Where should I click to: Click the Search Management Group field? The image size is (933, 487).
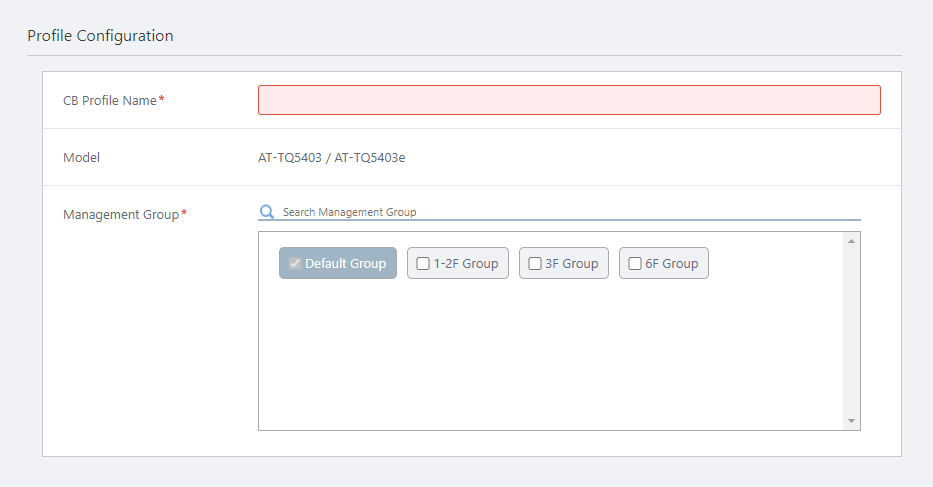(570, 212)
